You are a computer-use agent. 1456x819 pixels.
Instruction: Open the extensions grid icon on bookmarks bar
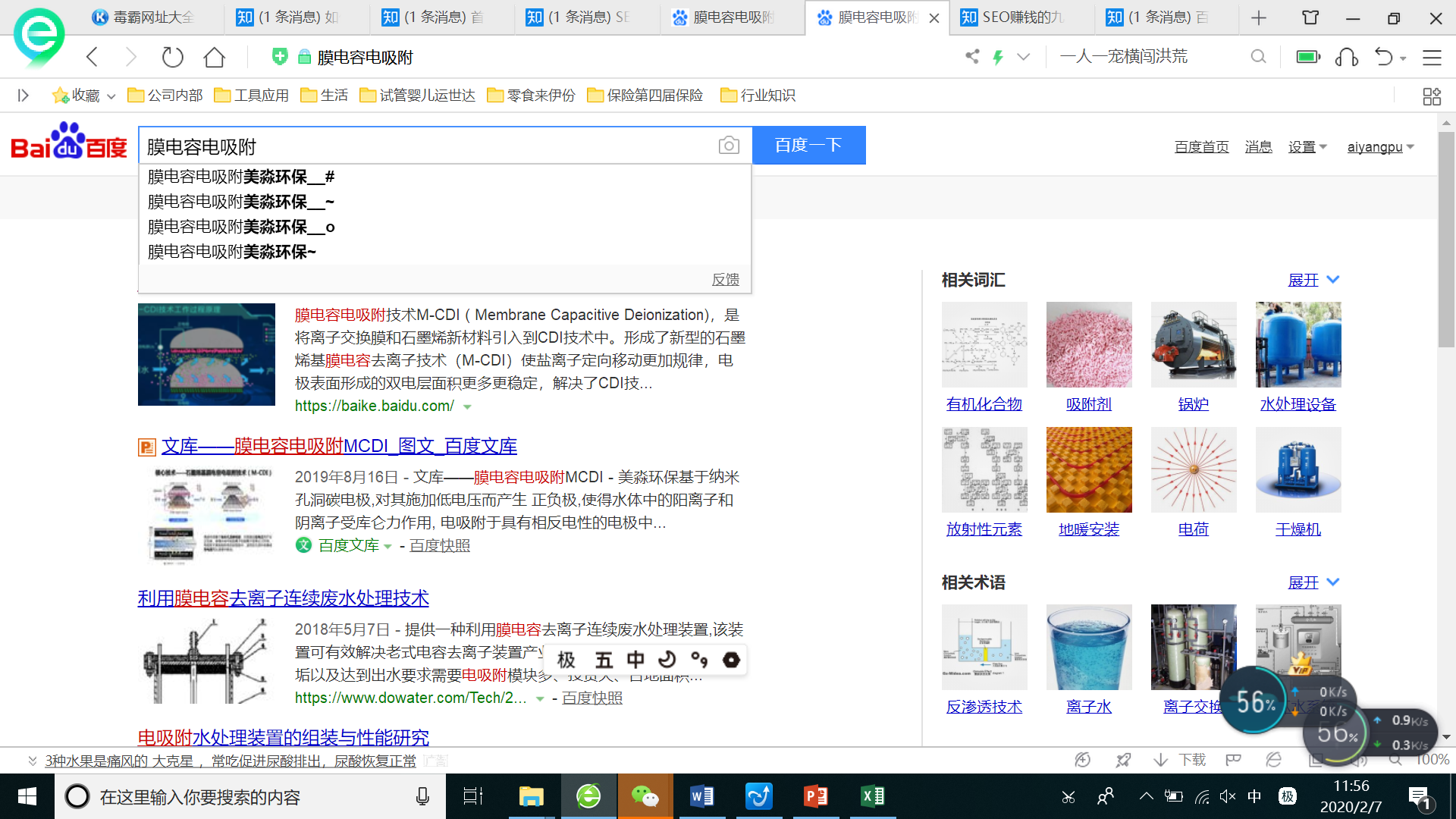click(1432, 96)
